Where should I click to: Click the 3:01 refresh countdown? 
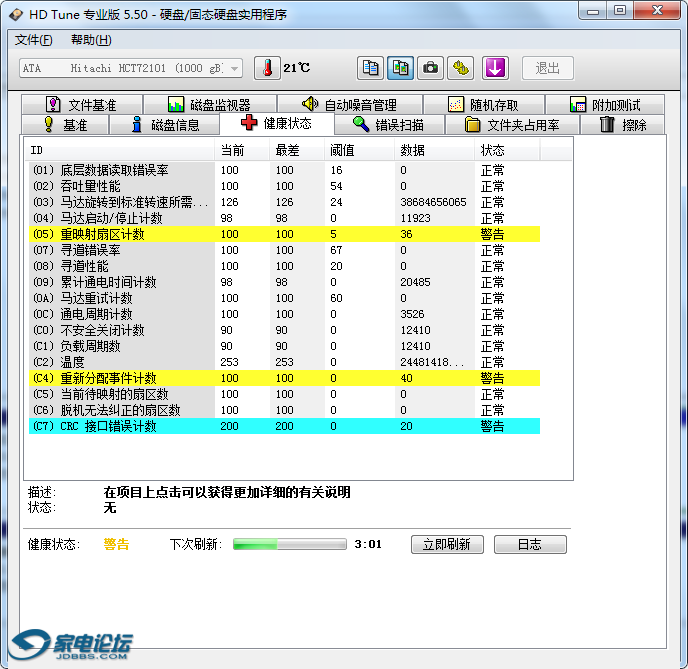click(x=368, y=544)
